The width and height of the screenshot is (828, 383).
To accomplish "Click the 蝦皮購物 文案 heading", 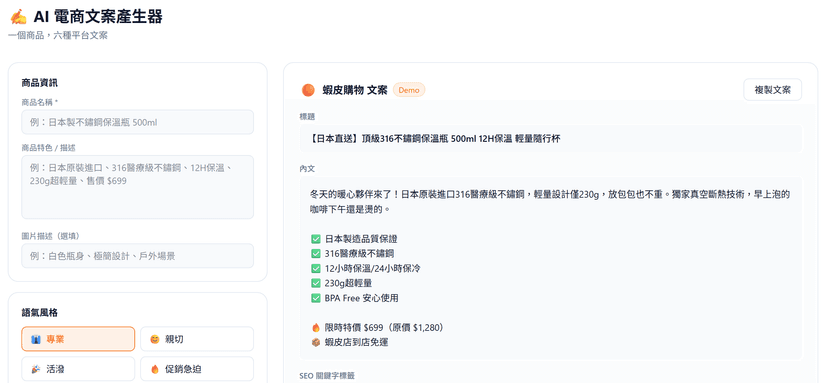I will (355, 90).
